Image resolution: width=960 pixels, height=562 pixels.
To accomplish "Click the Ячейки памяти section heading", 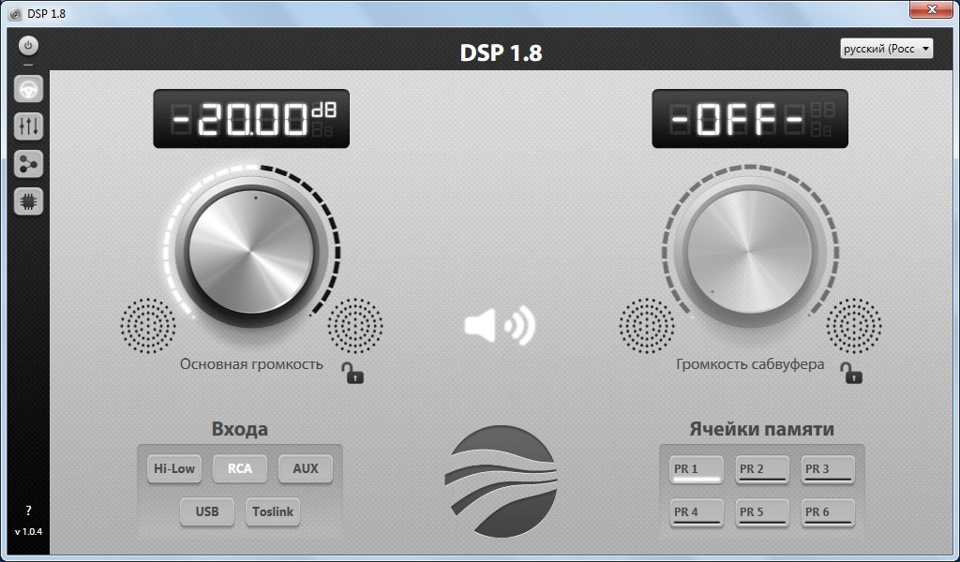I will pyautogui.click(x=762, y=429).
